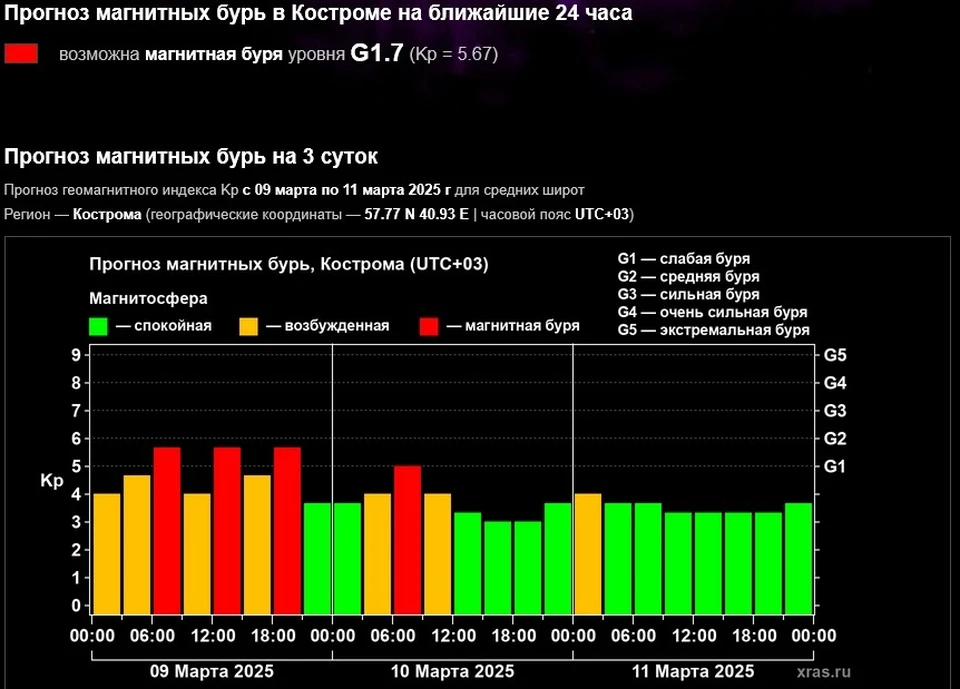Click the last green bar of 09 Марта
Image resolution: width=960 pixels, height=689 pixels.
coord(317,559)
